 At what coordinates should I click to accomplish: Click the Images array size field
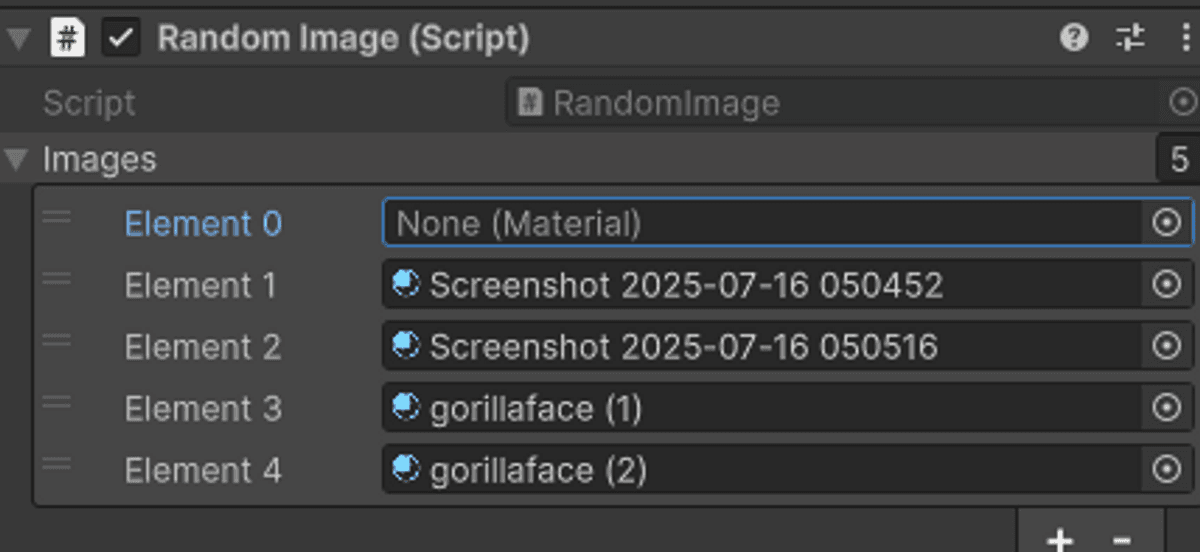pyautogui.click(x=1178, y=159)
